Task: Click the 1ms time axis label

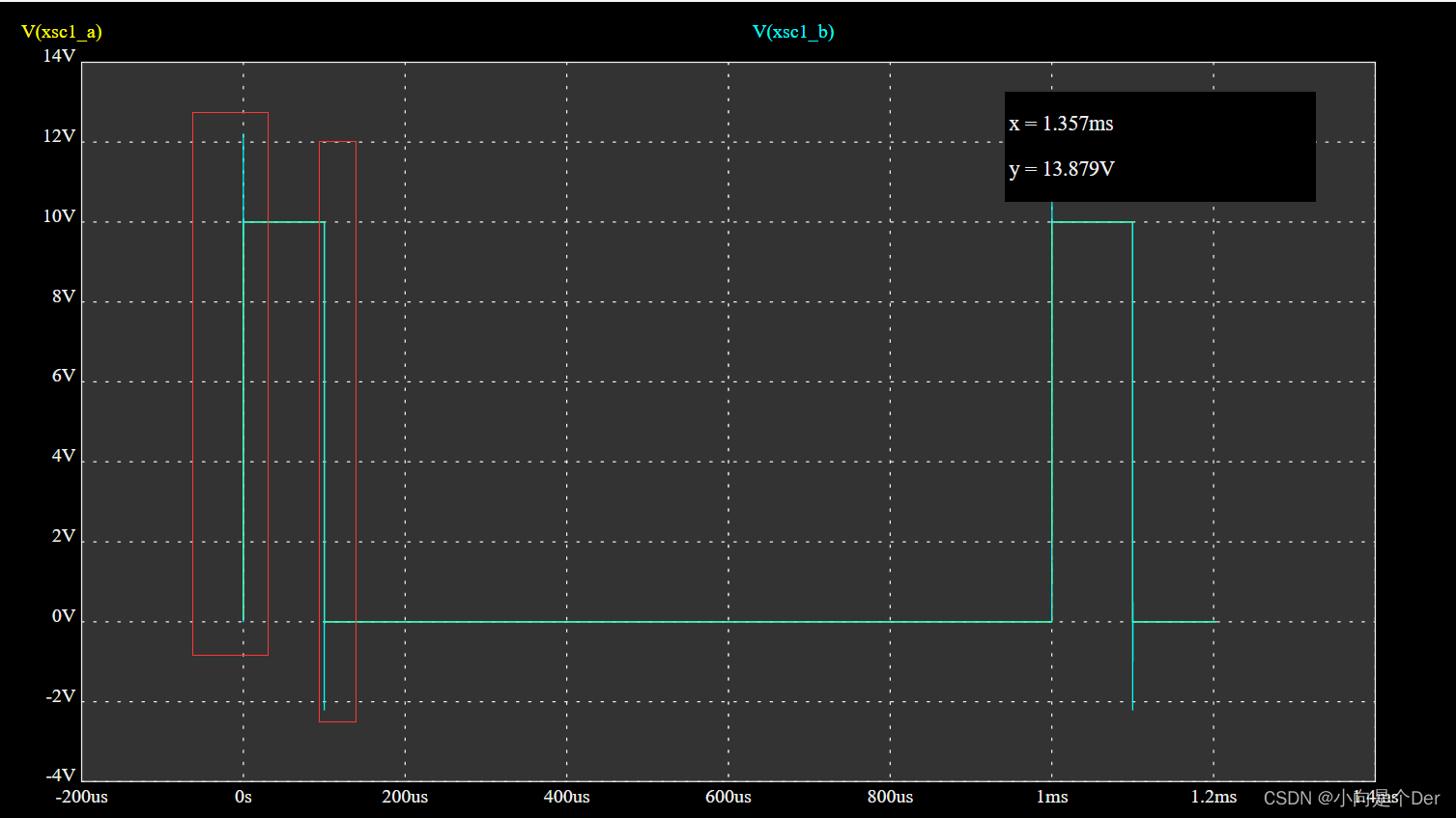Action: pyautogui.click(x=1052, y=797)
